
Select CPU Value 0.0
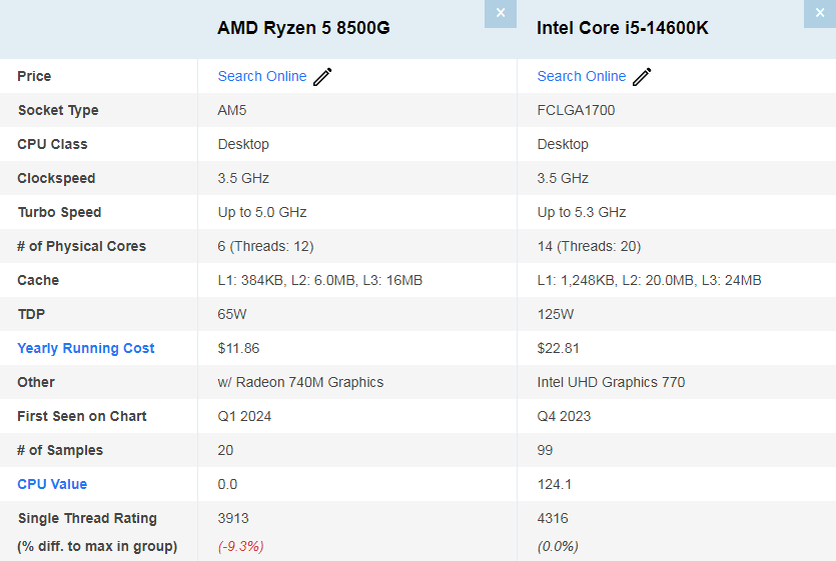[227, 484]
